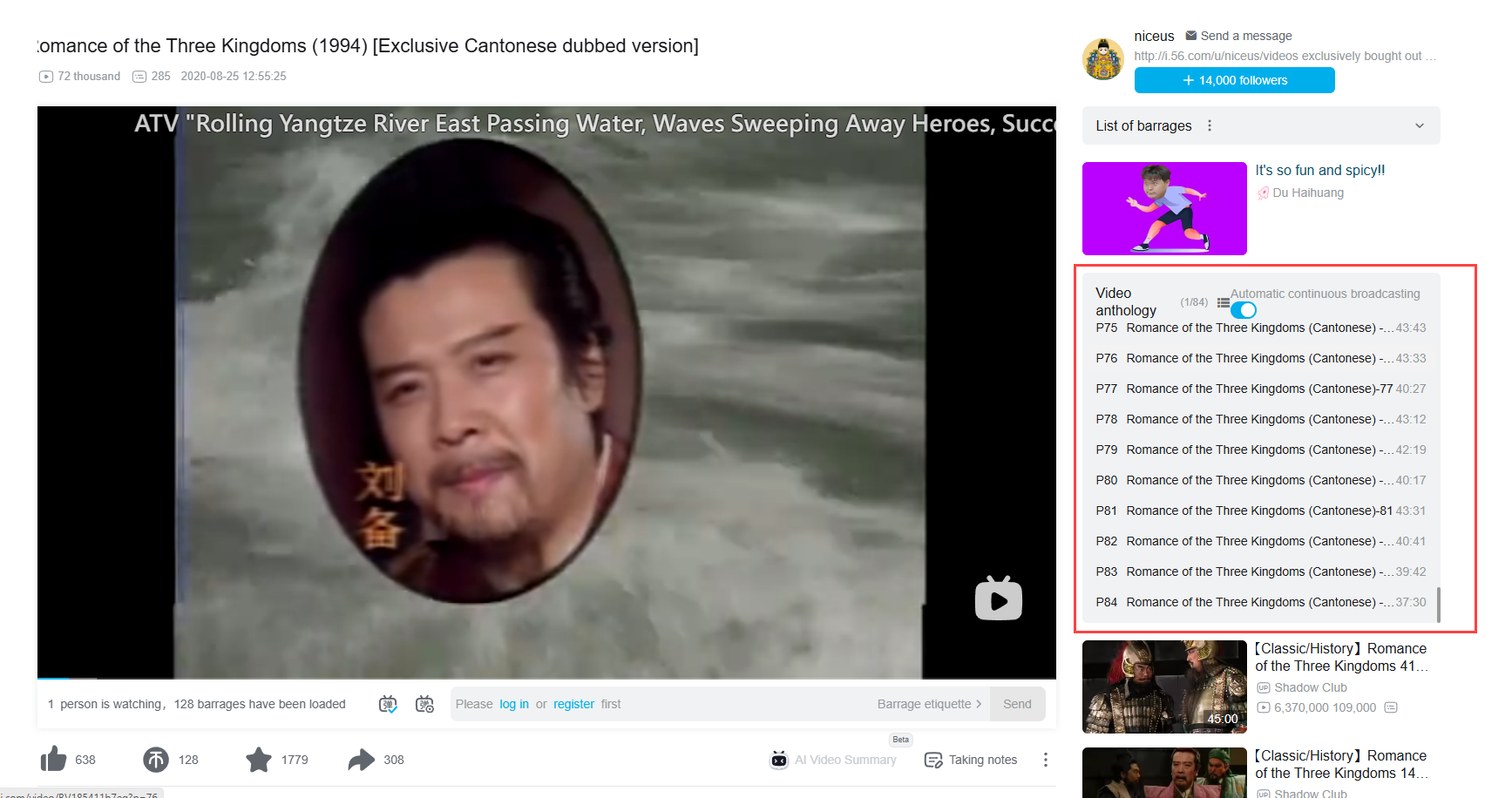Click the share arrow icon

pyautogui.click(x=361, y=760)
